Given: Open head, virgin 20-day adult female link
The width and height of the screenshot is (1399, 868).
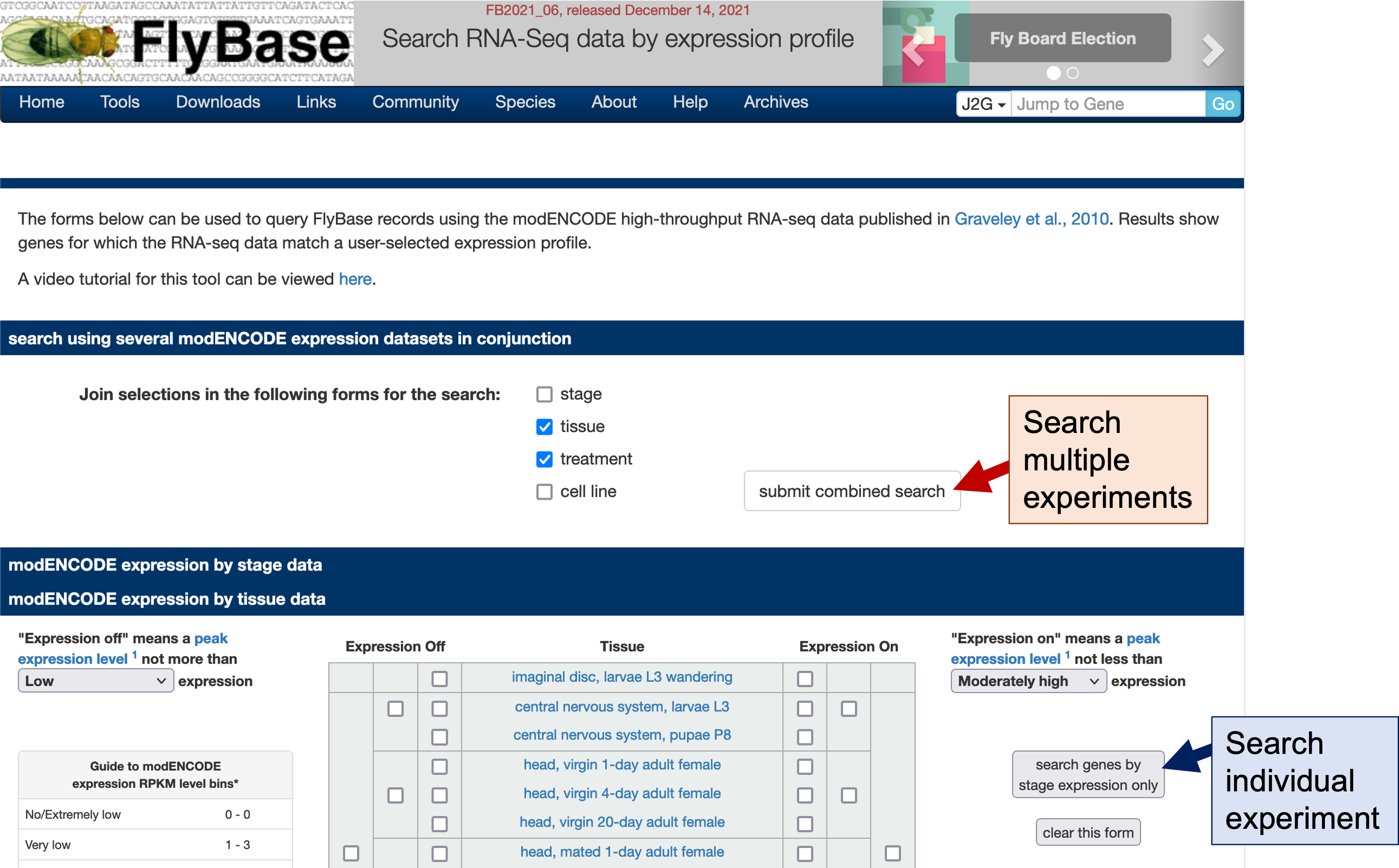Looking at the screenshot, I should pos(622,822).
